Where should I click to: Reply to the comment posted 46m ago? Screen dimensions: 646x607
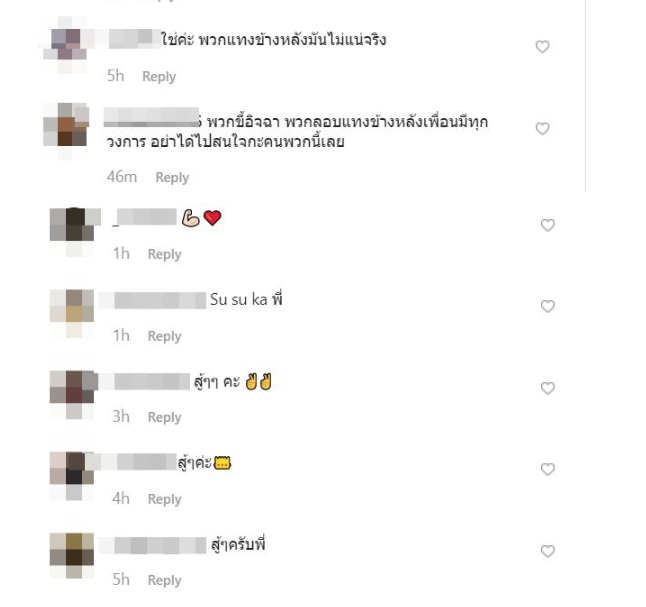172,178
